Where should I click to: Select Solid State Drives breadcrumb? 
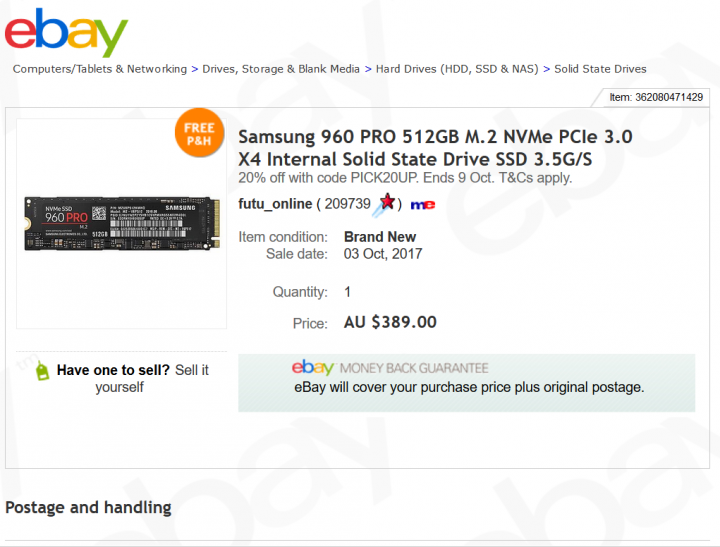click(x=600, y=69)
